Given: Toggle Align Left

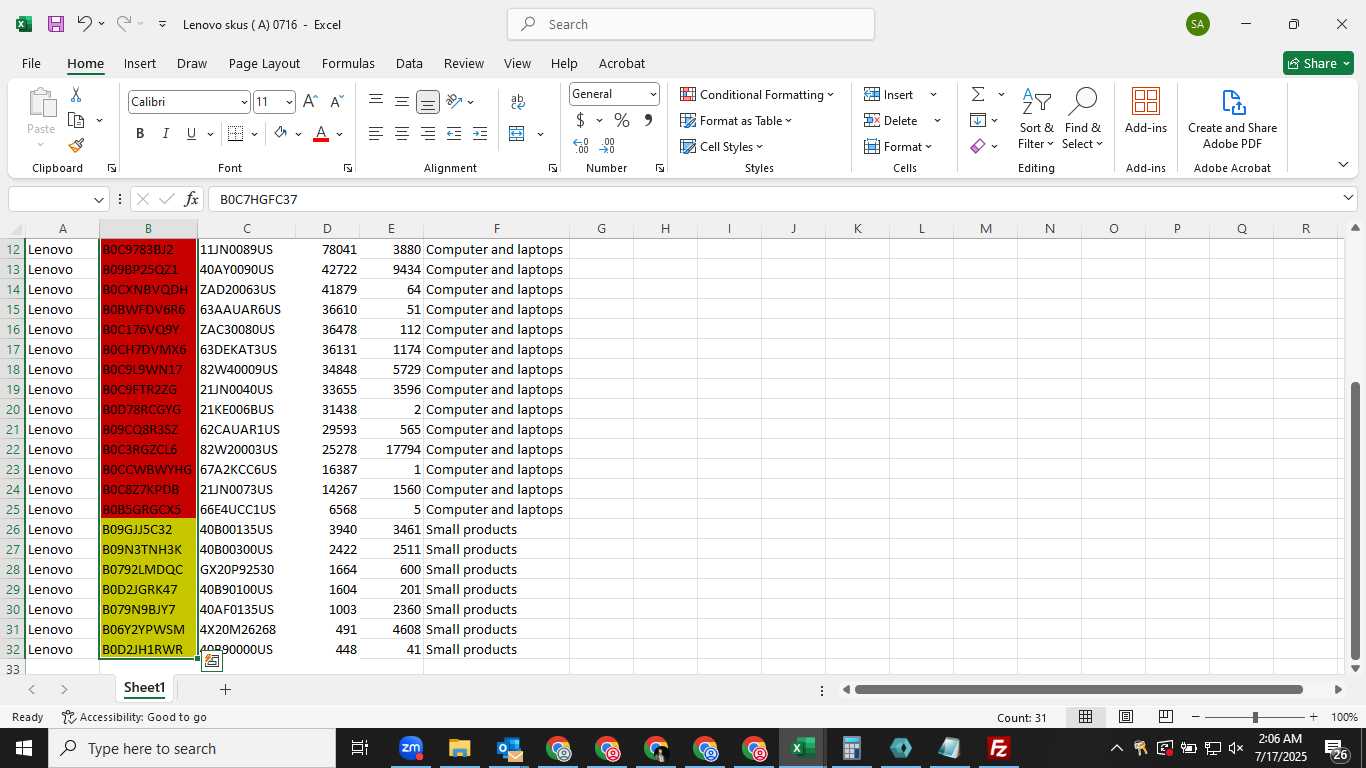Looking at the screenshot, I should point(376,133).
